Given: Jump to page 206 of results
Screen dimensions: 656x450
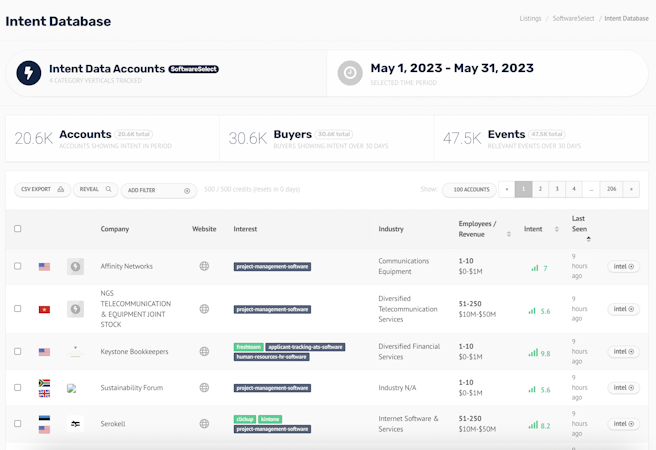Looking at the screenshot, I should coord(611,189).
